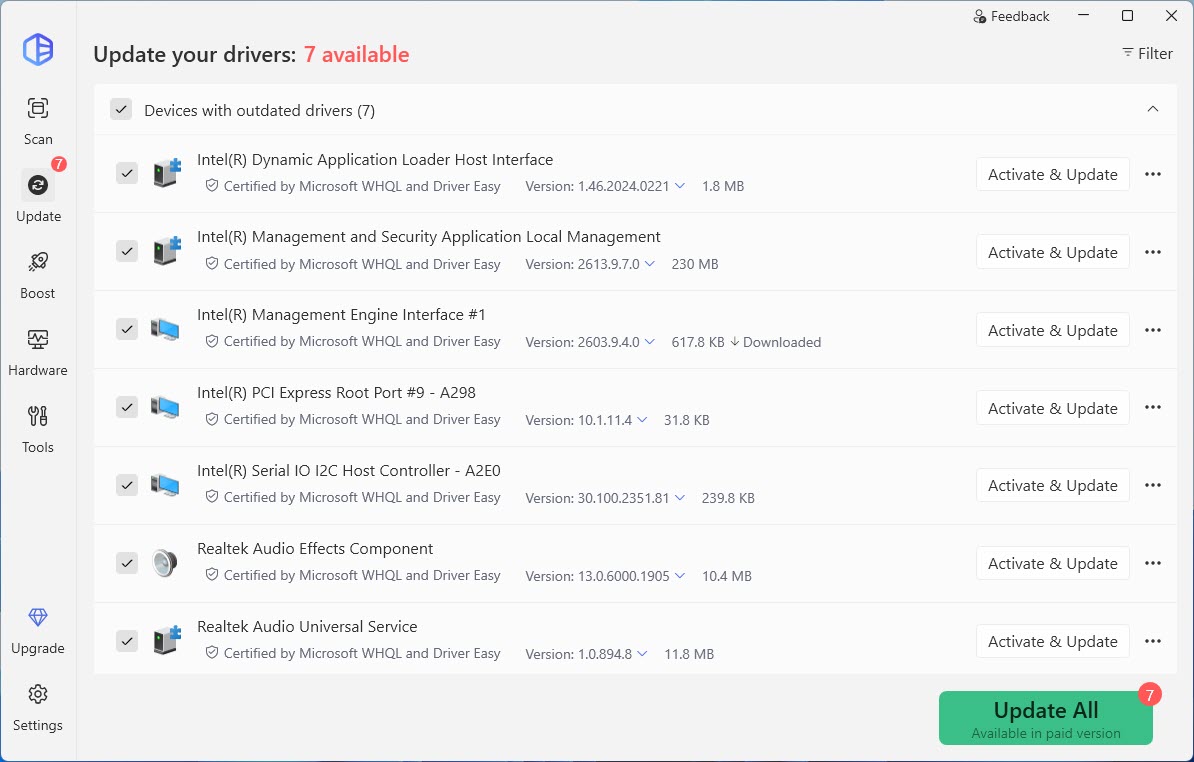Click the '10.4 MB' file size
Image resolution: width=1194 pixels, height=762 pixels.
click(x=726, y=576)
